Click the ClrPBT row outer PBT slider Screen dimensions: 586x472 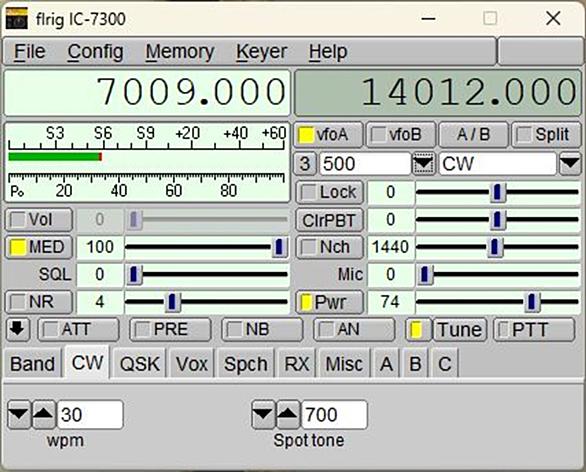click(x=498, y=219)
